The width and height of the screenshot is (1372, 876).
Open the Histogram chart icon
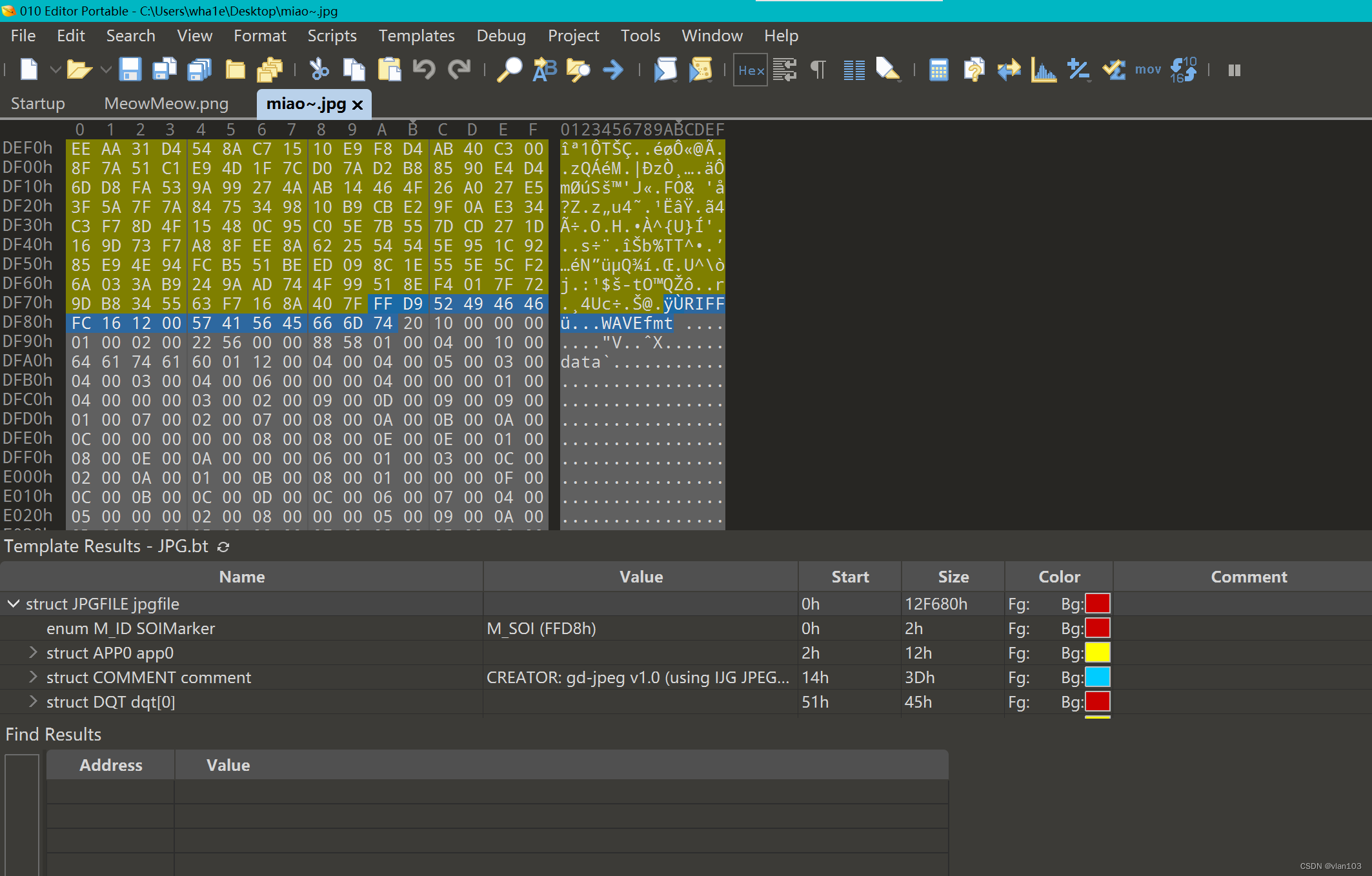click(1044, 70)
